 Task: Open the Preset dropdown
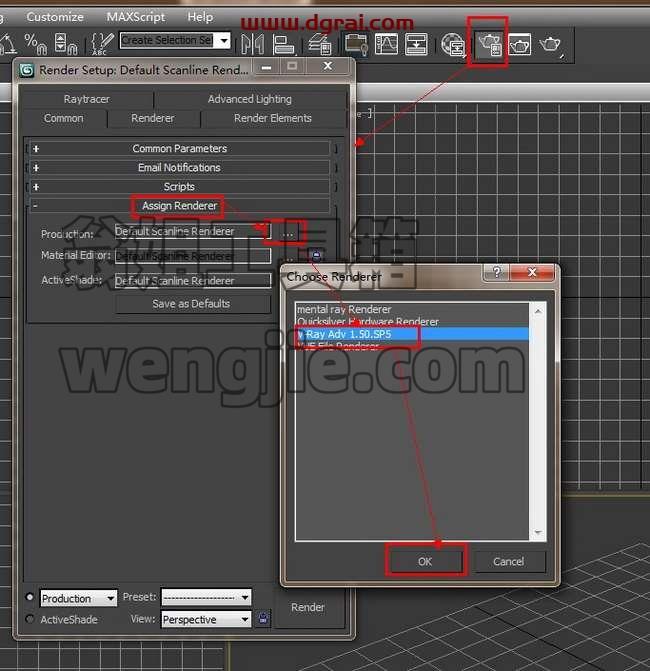[x=206, y=597]
